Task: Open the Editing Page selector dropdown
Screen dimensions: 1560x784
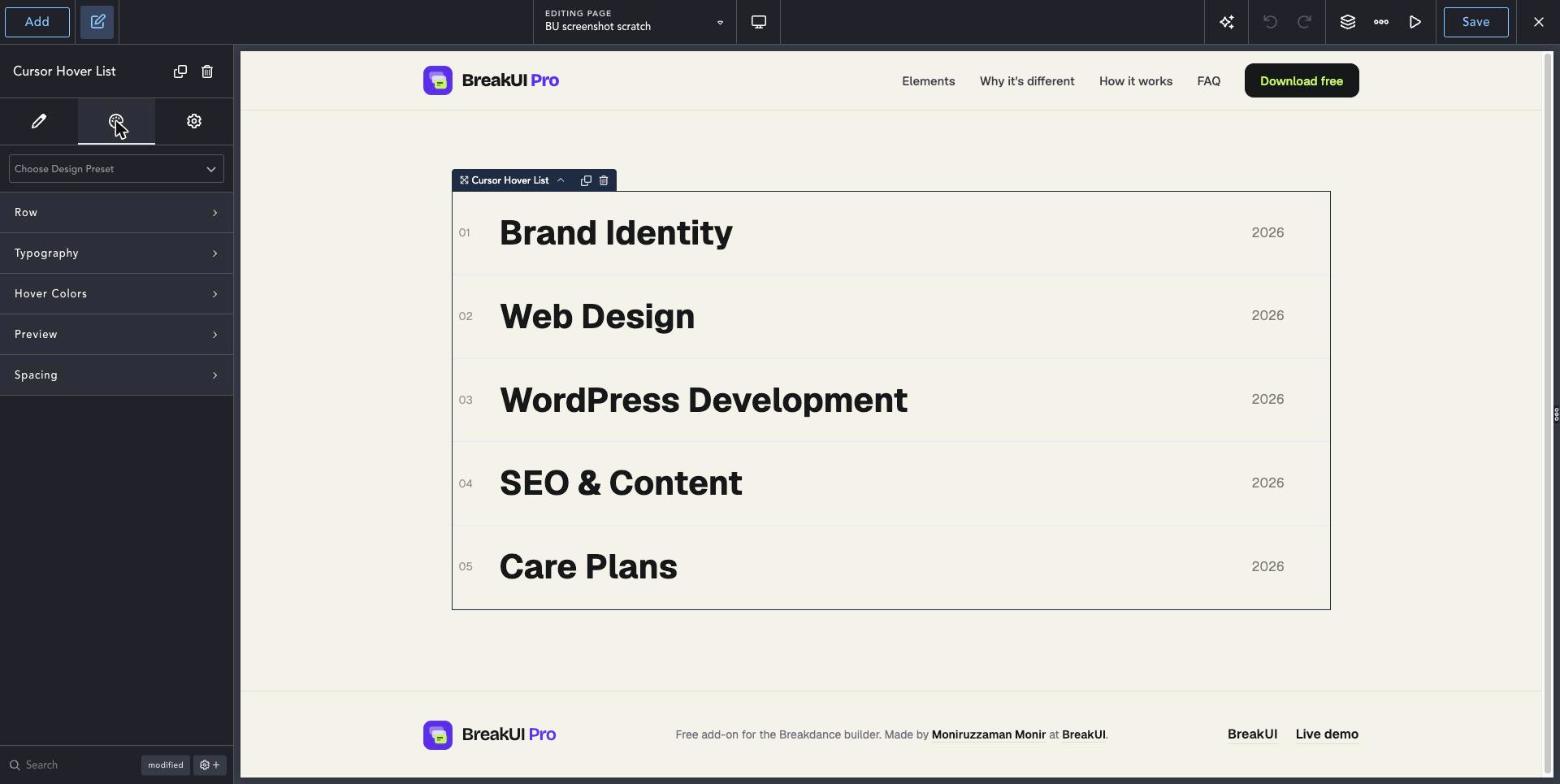Action: pyautogui.click(x=635, y=22)
